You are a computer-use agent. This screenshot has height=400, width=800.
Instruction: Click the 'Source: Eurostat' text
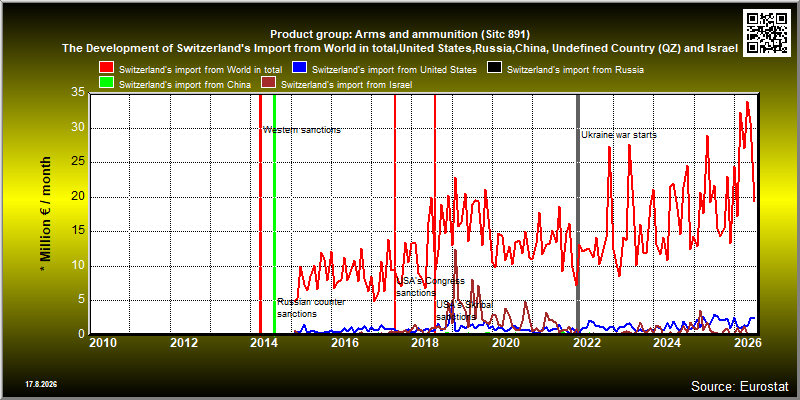click(740, 386)
